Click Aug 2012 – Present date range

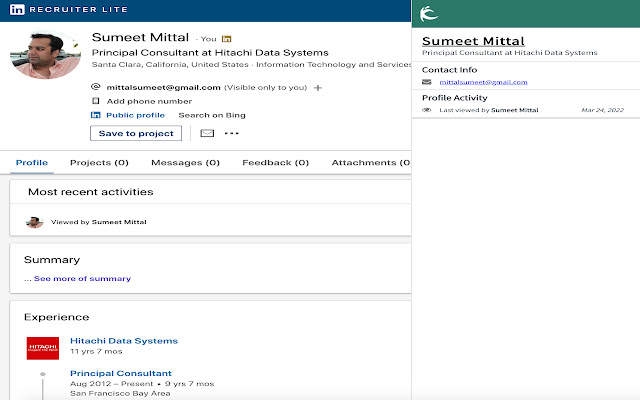(111, 384)
